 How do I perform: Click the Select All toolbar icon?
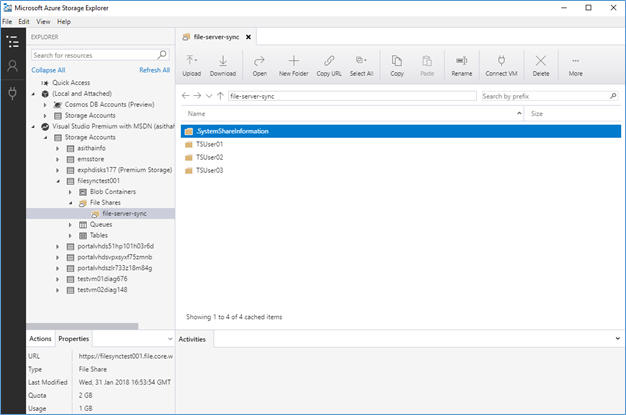[x=361, y=66]
